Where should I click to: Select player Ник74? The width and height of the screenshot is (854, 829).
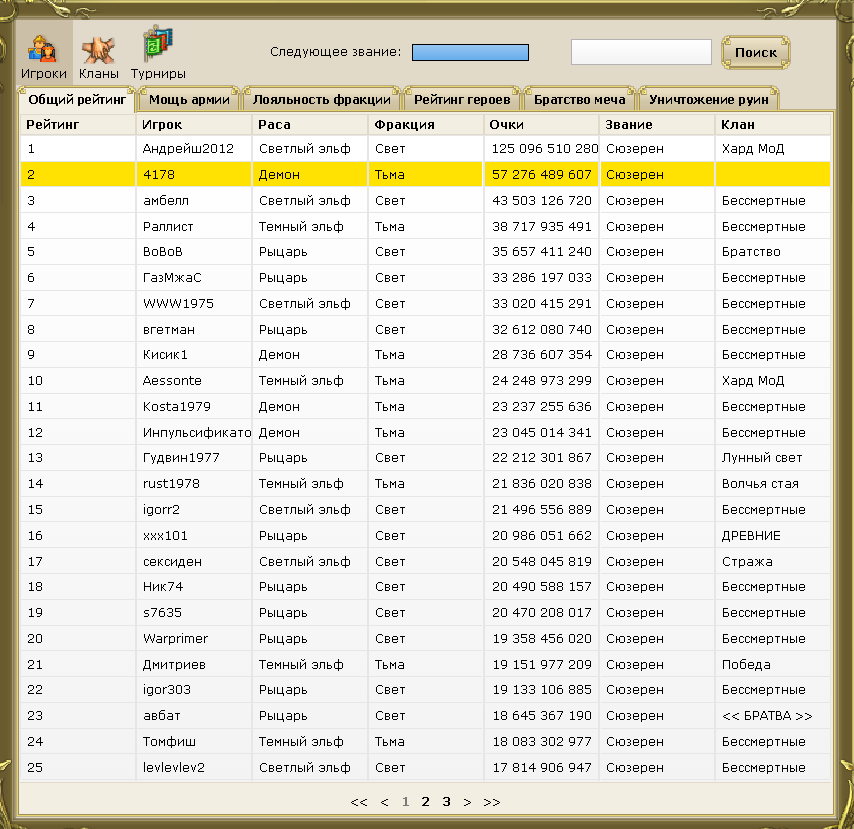(163, 587)
